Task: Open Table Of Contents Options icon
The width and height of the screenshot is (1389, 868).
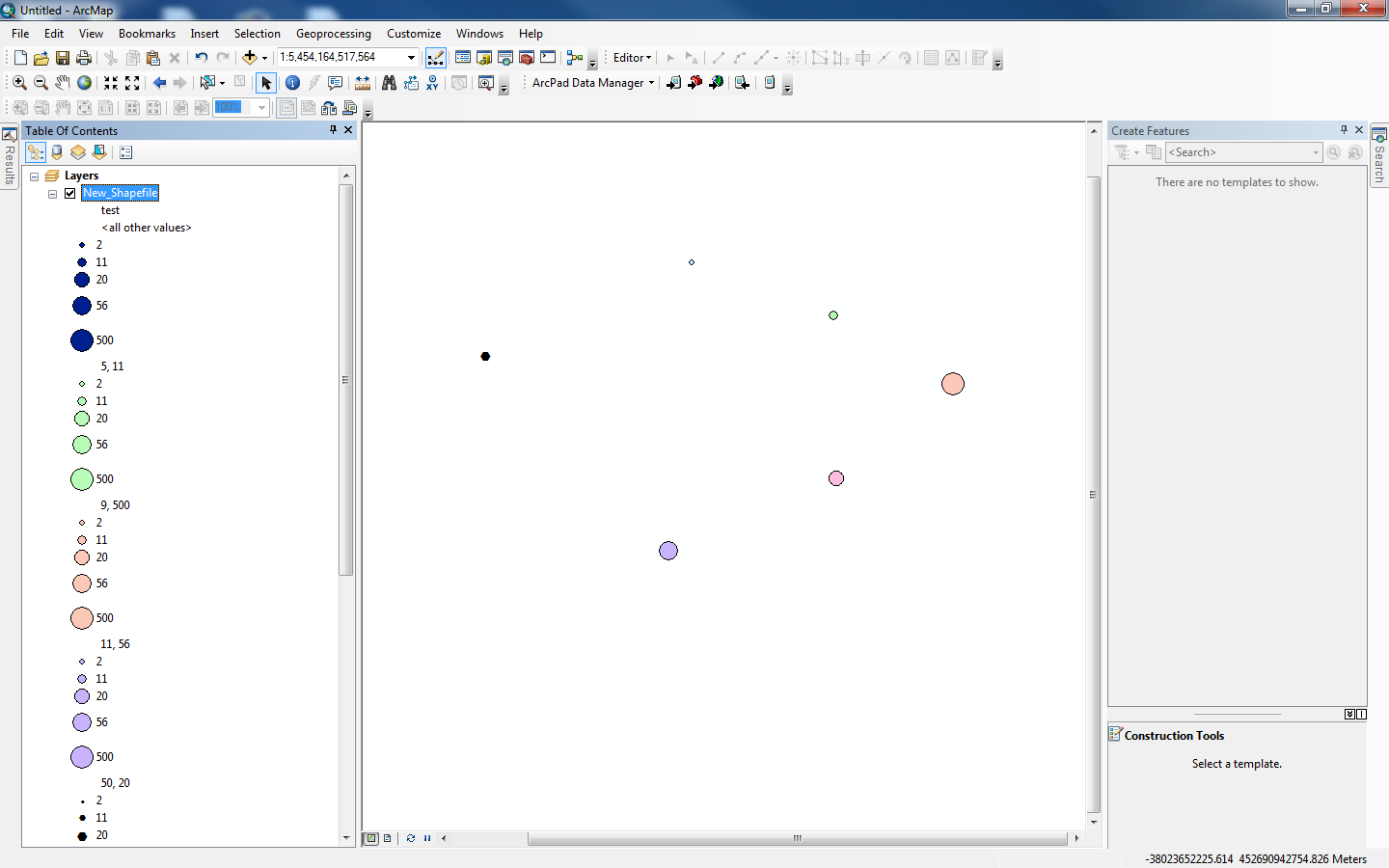Action: click(x=126, y=152)
